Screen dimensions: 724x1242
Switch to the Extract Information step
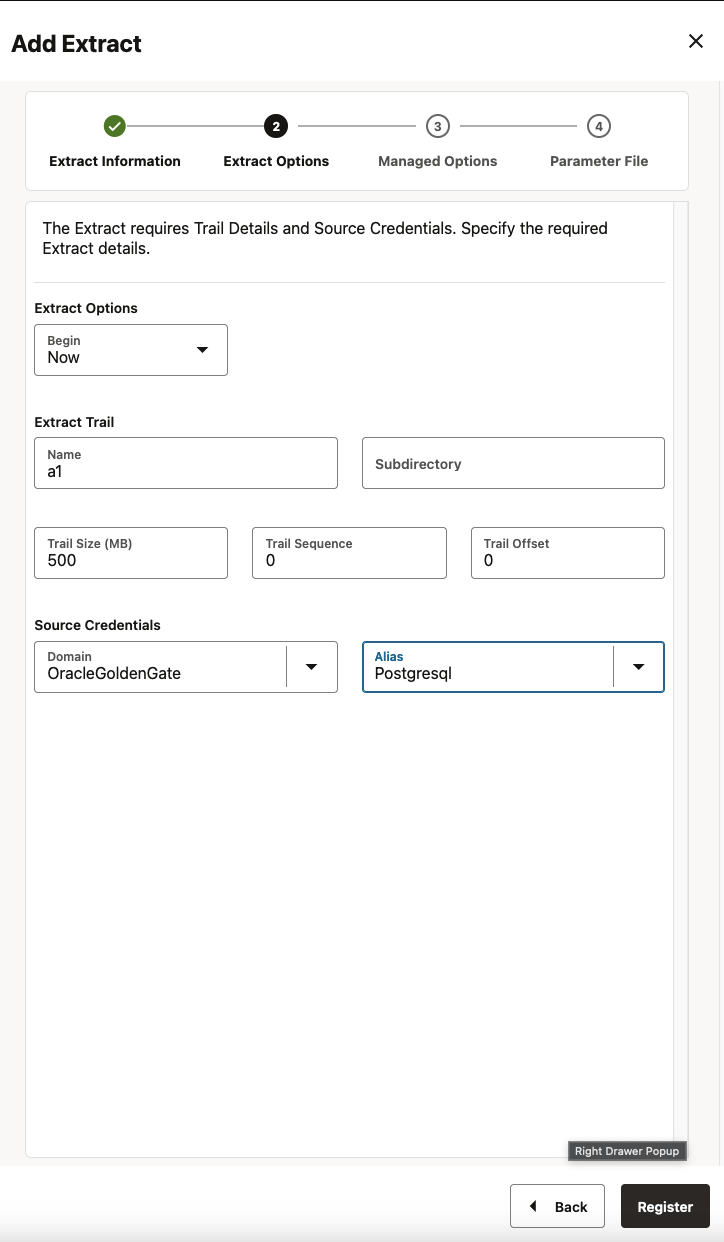click(x=114, y=161)
